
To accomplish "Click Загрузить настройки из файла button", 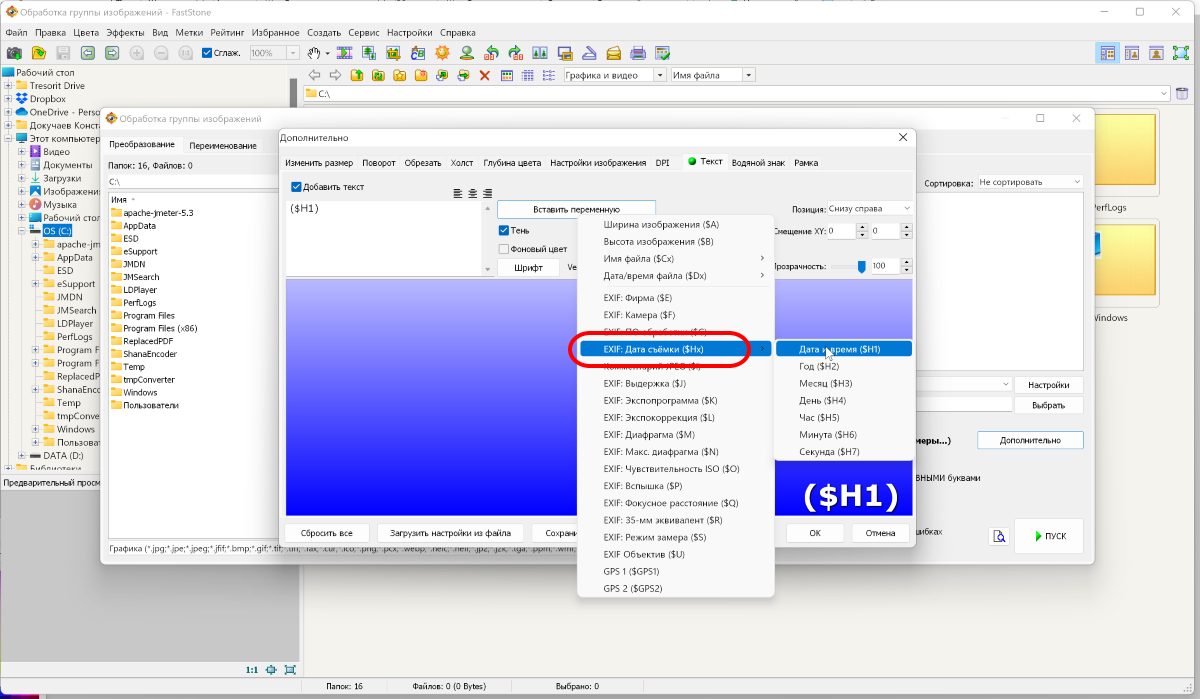I will pos(450,533).
